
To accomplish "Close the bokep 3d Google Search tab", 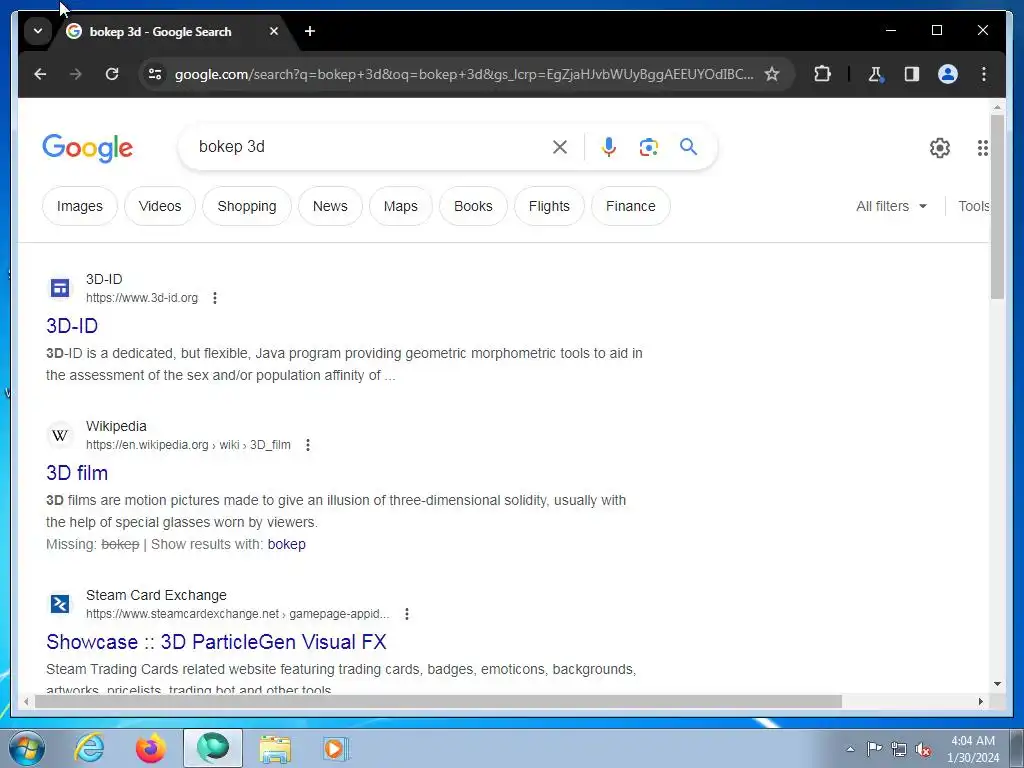I will 274,31.
